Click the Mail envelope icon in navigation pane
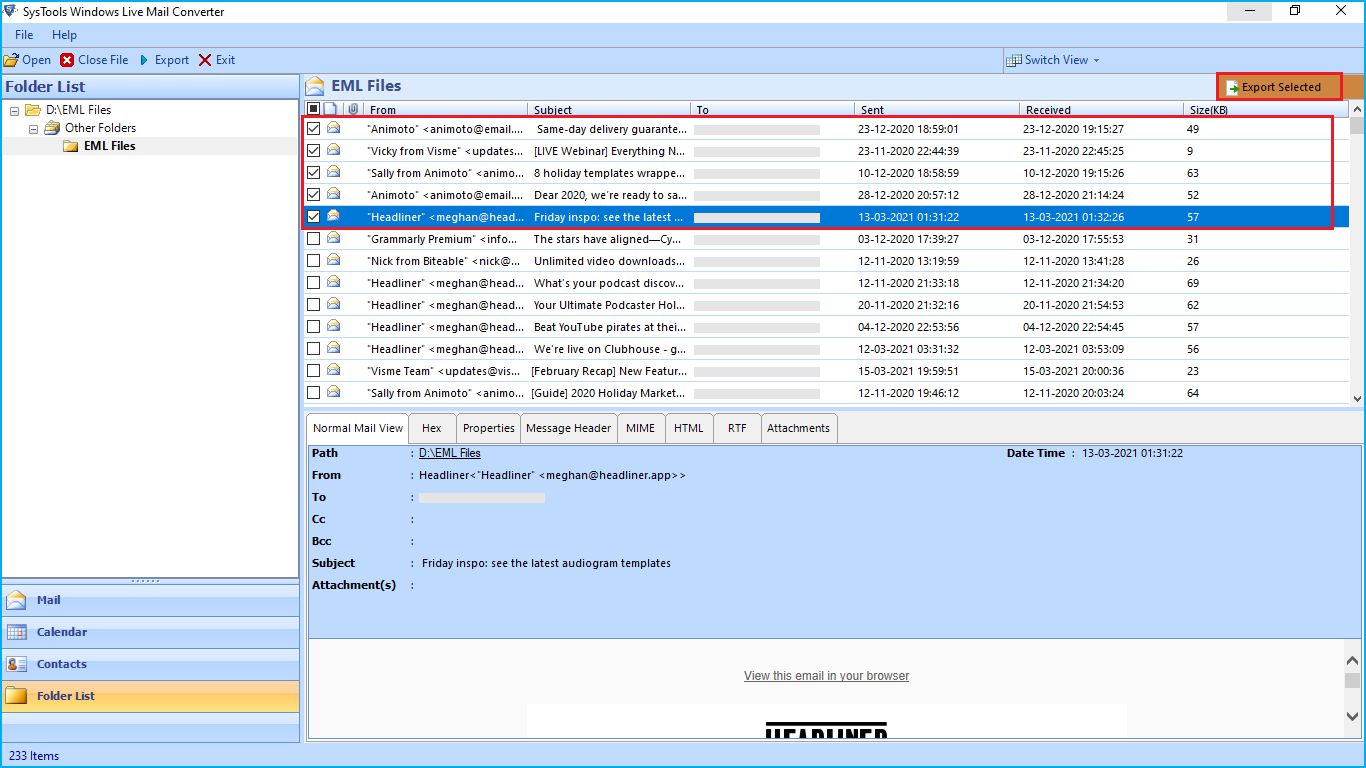1366x768 pixels. coord(16,600)
